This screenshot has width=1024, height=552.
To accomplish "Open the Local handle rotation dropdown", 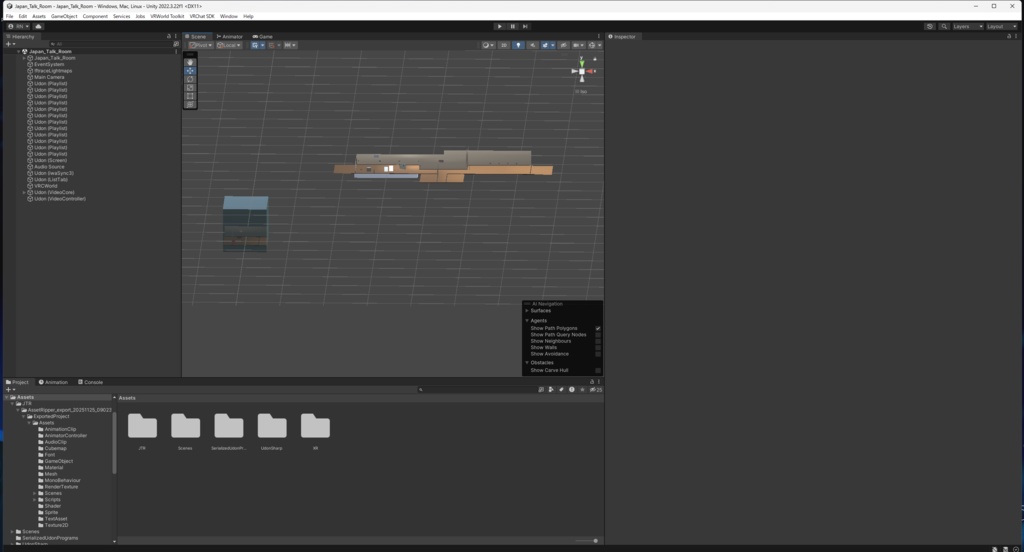I will click(229, 46).
